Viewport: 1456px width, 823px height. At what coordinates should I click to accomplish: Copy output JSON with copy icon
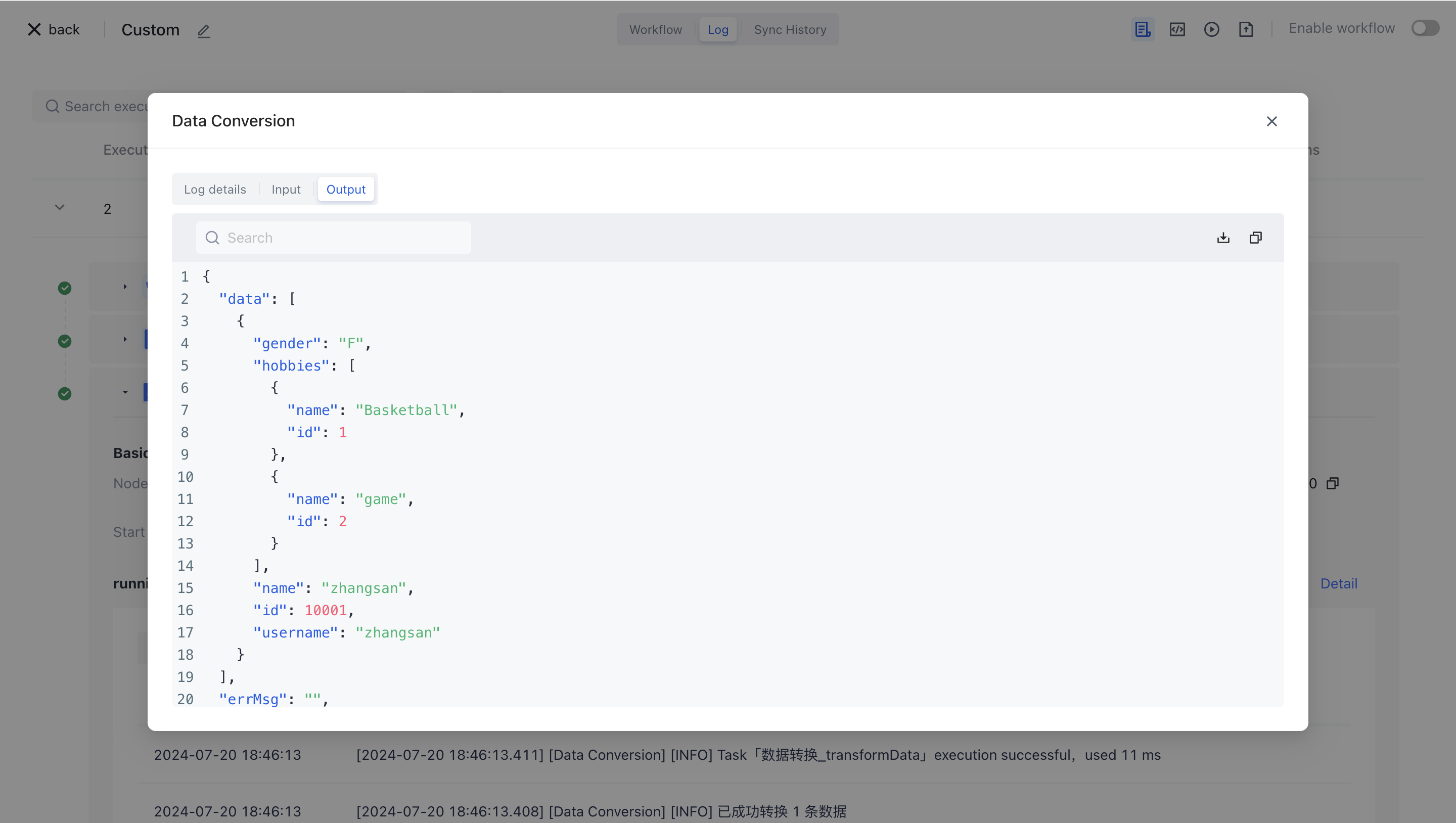coord(1255,238)
